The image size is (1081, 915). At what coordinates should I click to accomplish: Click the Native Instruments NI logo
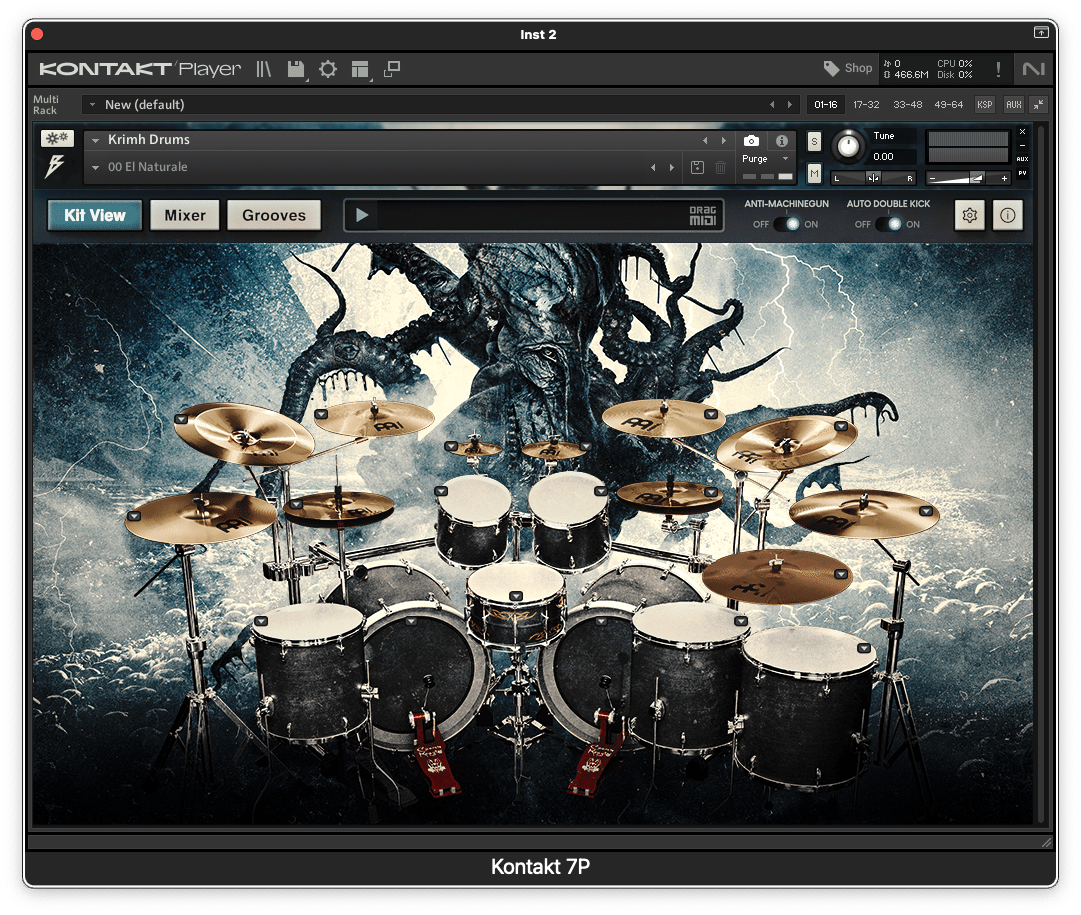point(1033,69)
